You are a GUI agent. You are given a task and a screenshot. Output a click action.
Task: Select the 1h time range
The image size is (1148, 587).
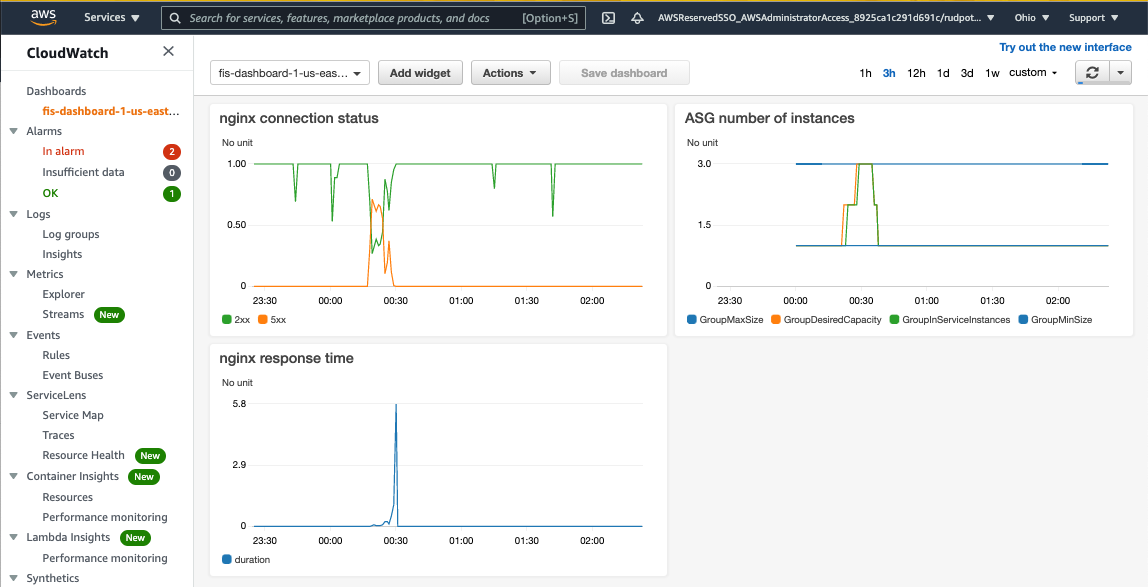[865, 72]
